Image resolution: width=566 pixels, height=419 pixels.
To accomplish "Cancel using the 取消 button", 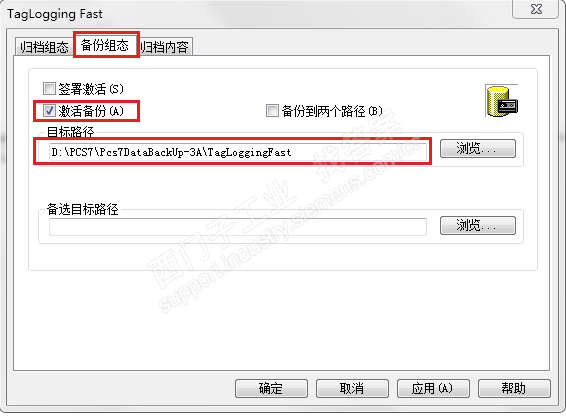I will (x=352, y=388).
